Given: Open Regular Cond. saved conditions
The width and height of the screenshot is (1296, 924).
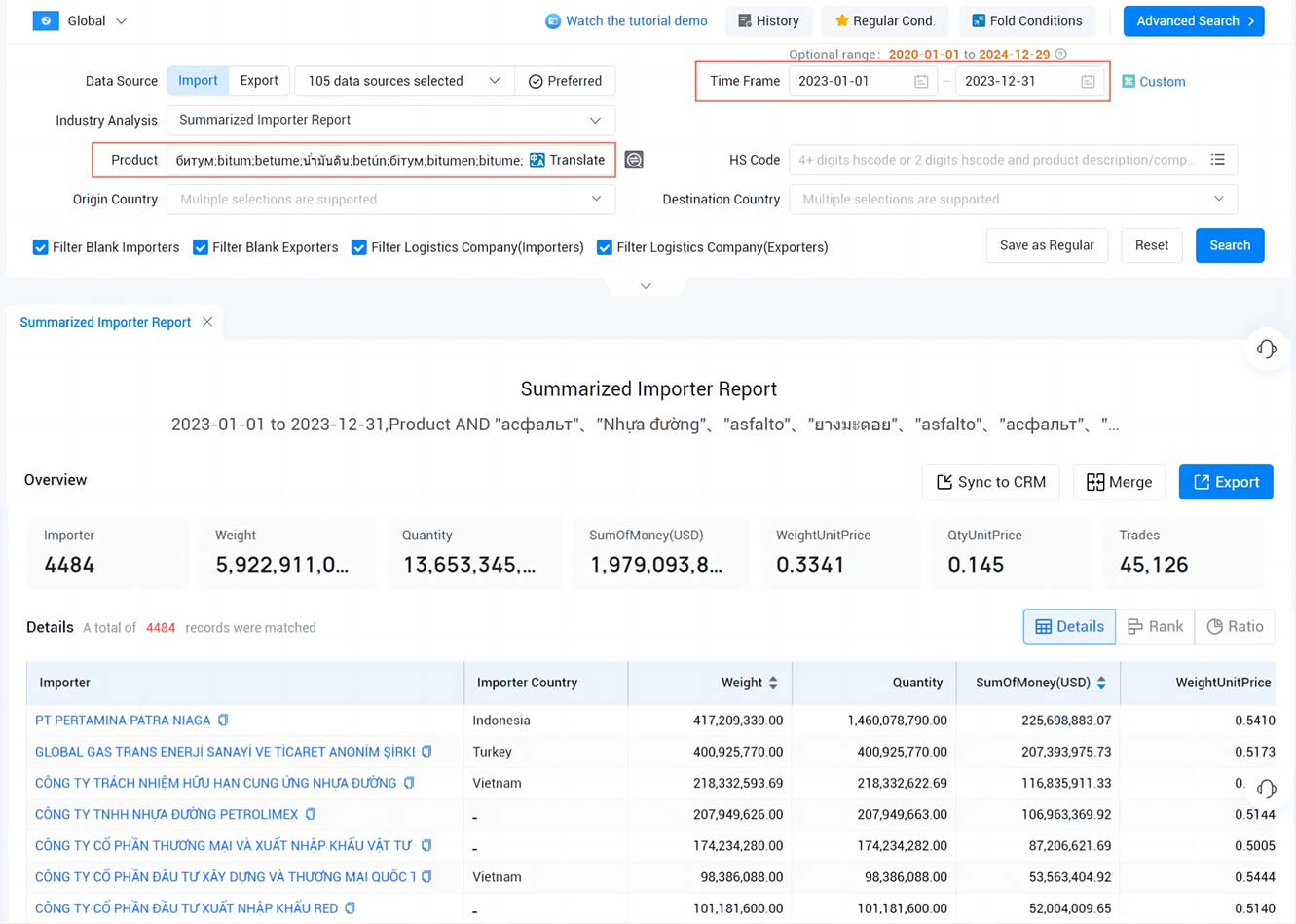Looking at the screenshot, I should [885, 20].
